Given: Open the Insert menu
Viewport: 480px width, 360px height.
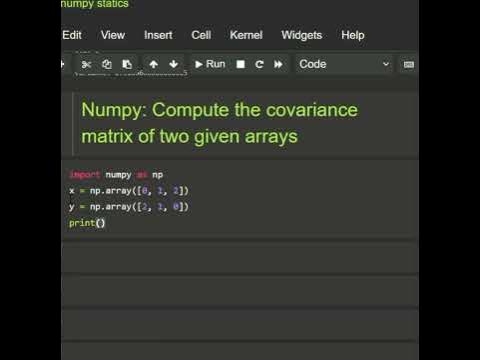Looking at the screenshot, I should pos(158,35).
